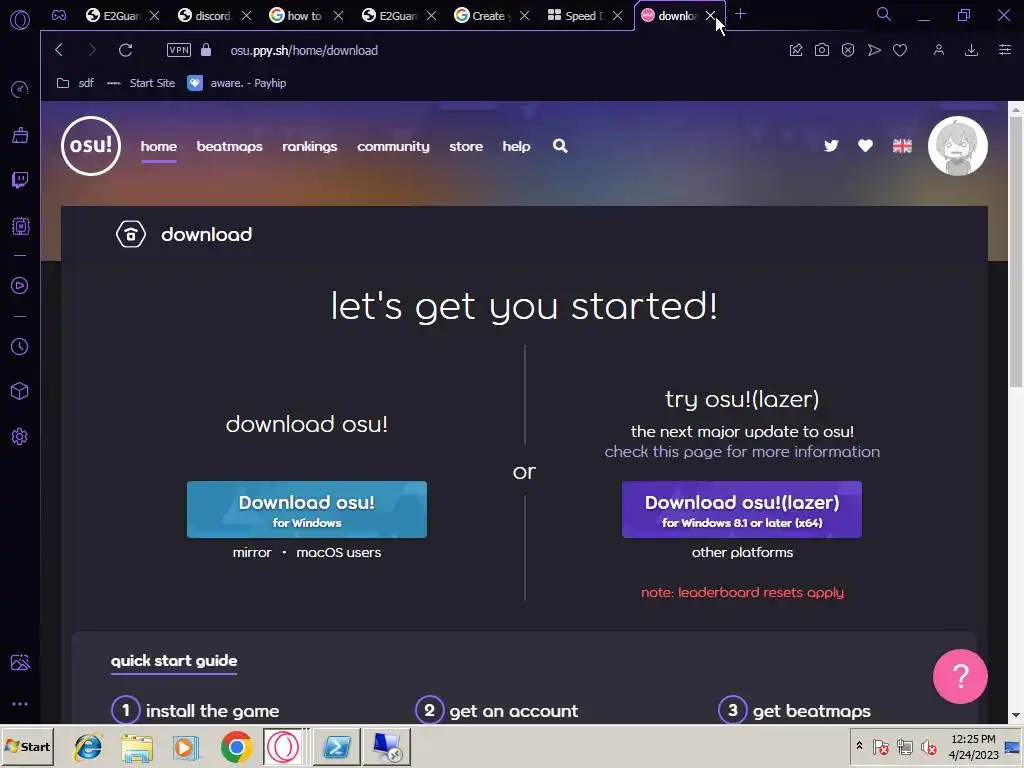Open the sidebar shopping bag icon
The height and width of the screenshot is (768, 1024).
20,135
